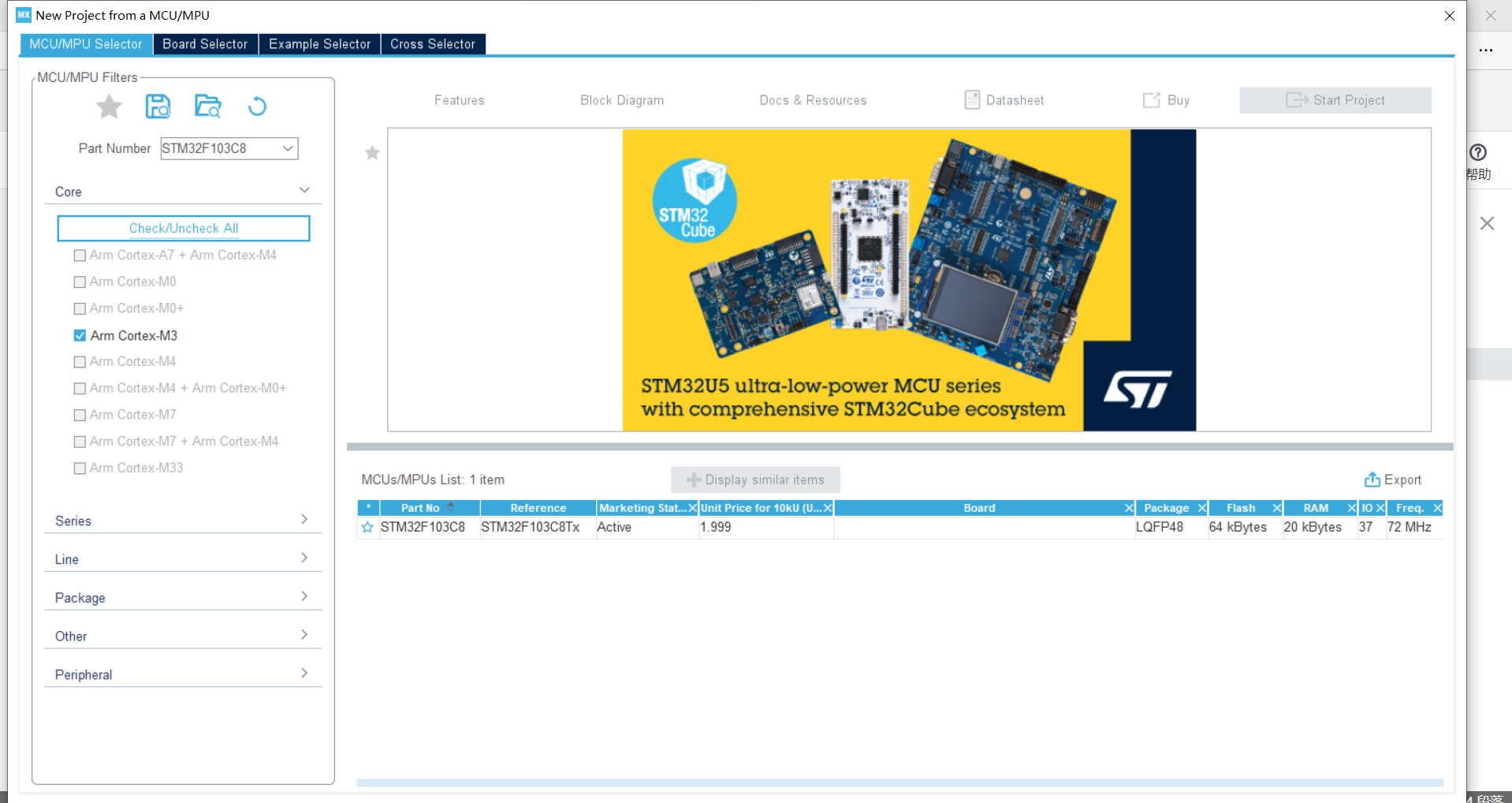Click the MX application icon in title bar

coord(24,15)
